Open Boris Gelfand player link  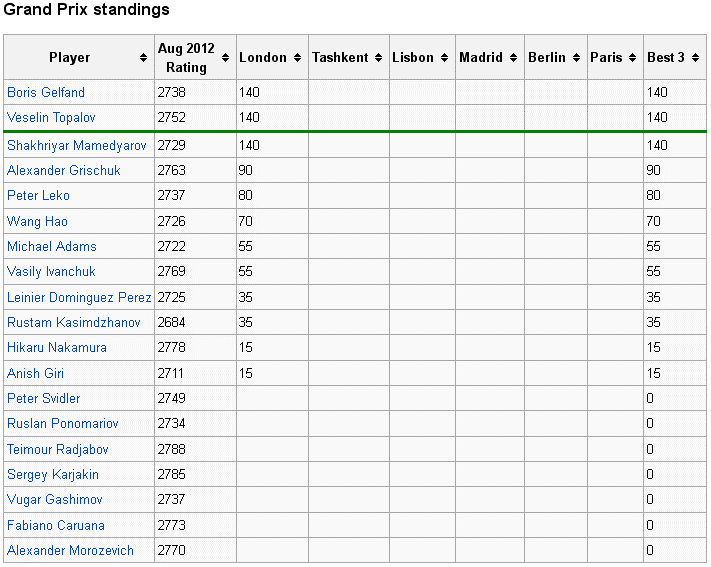coord(46,93)
